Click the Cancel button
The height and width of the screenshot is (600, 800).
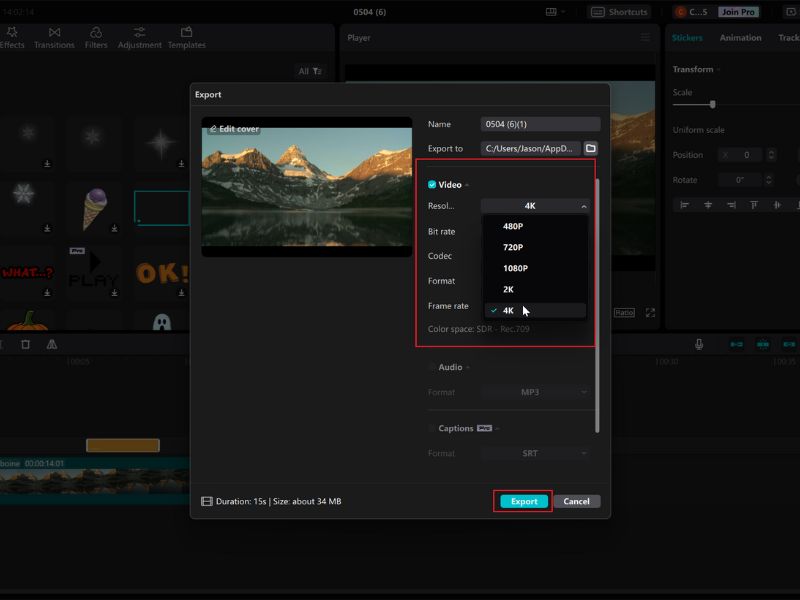577,502
